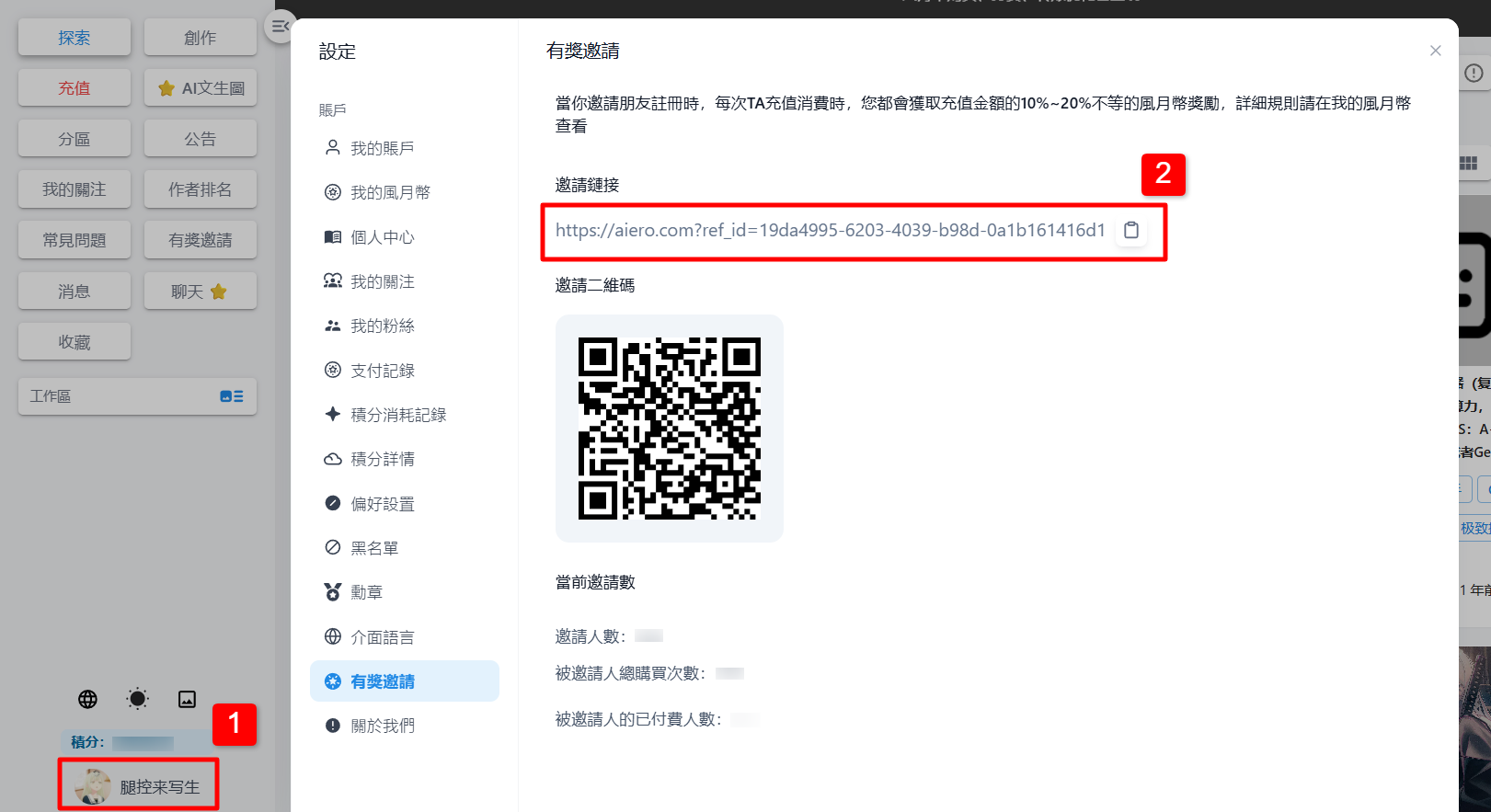The height and width of the screenshot is (812, 1491).
Task: Click the cloud icon beside 積分詳情
Action: (x=333, y=459)
